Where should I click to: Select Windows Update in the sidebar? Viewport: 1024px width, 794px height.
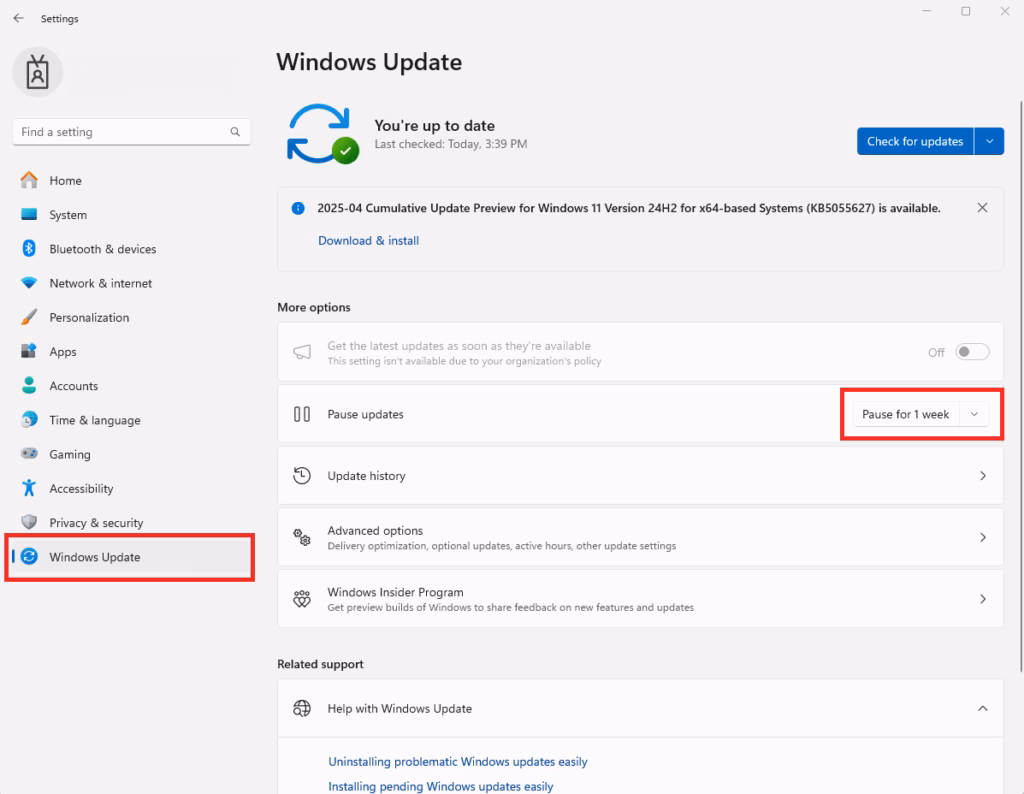tap(131, 557)
